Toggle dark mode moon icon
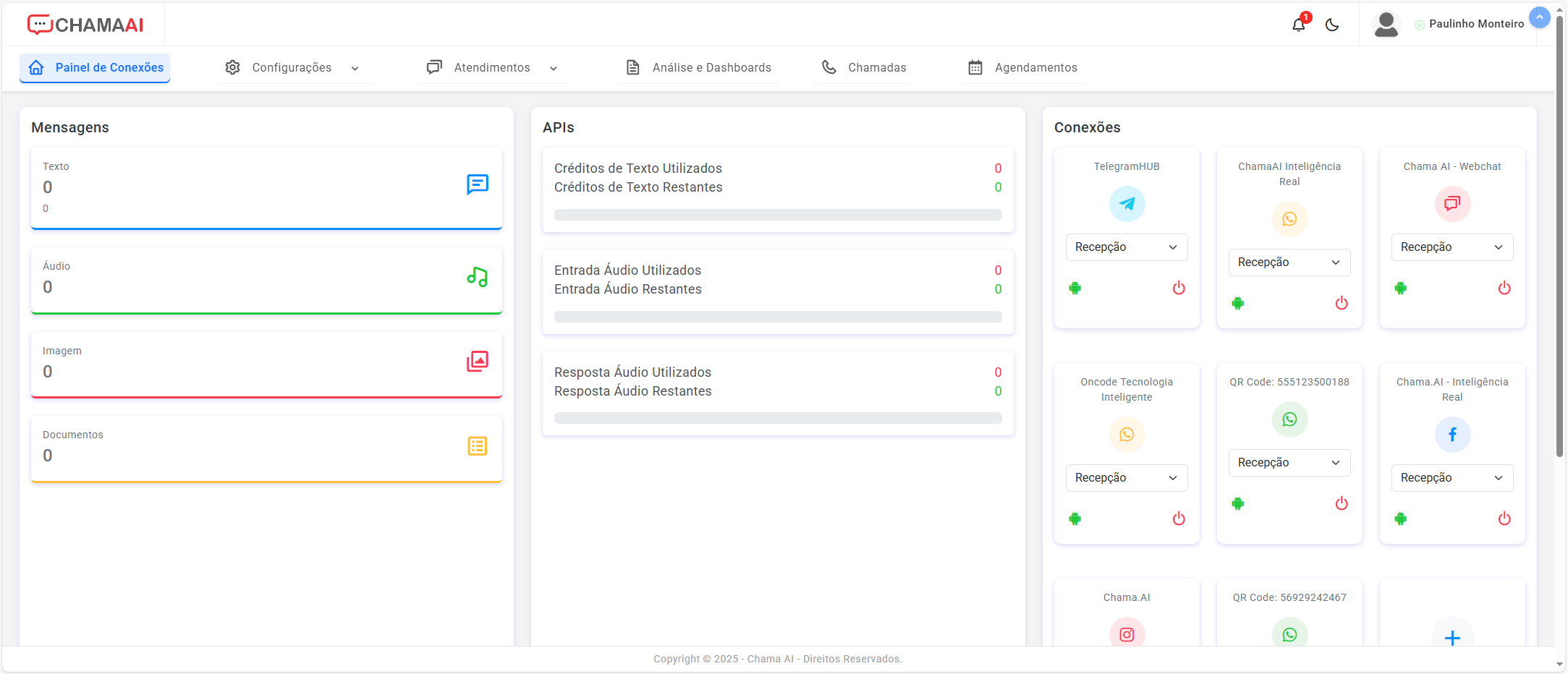The width and height of the screenshot is (1568, 674). [x=1332, y=25]
